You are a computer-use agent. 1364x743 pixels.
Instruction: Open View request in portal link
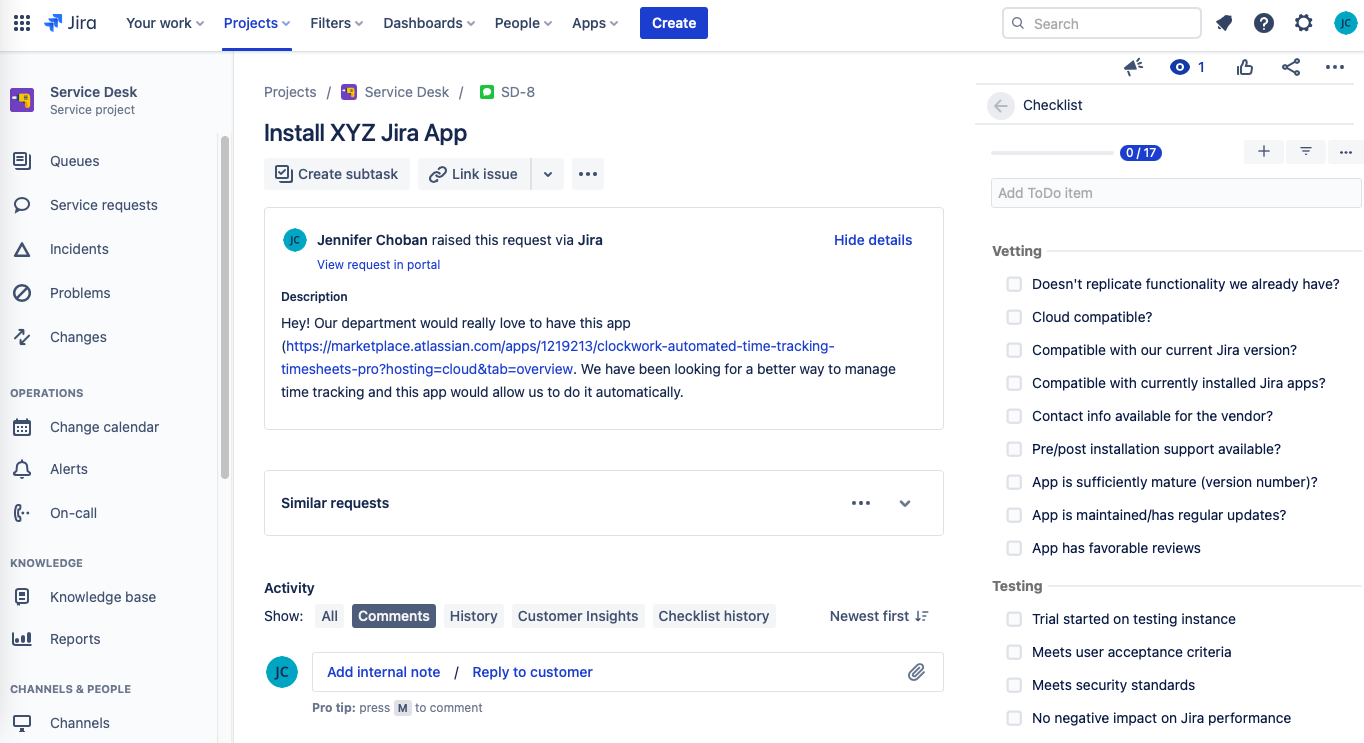pyautogui.click(x=379, y=265)
